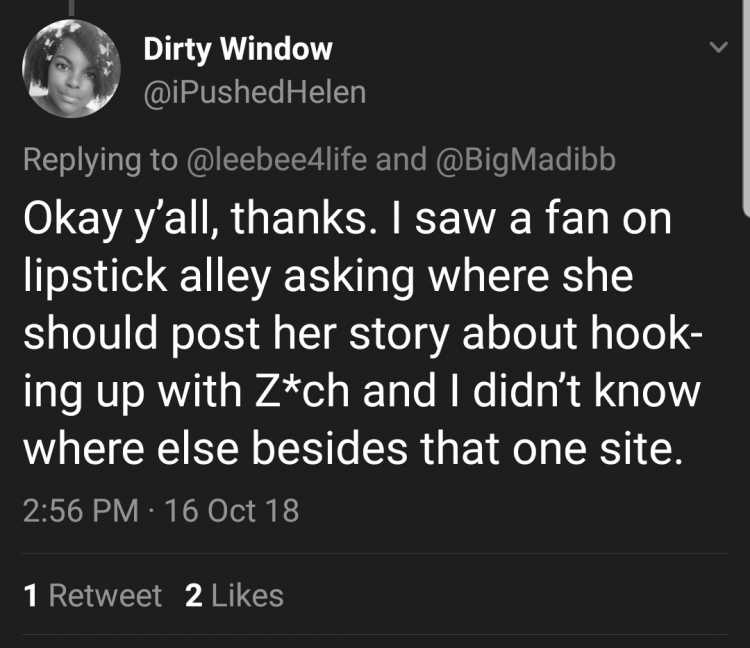
Task: Tap the last tweet line ending 'one site.'
Action: (353, 449)
